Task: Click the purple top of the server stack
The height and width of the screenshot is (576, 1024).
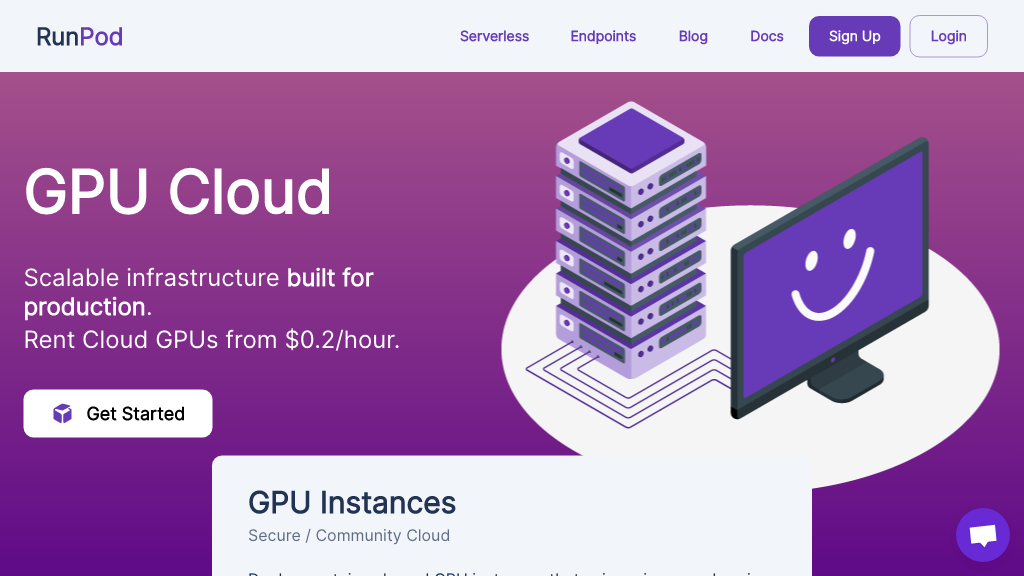Action: (630, 138)
